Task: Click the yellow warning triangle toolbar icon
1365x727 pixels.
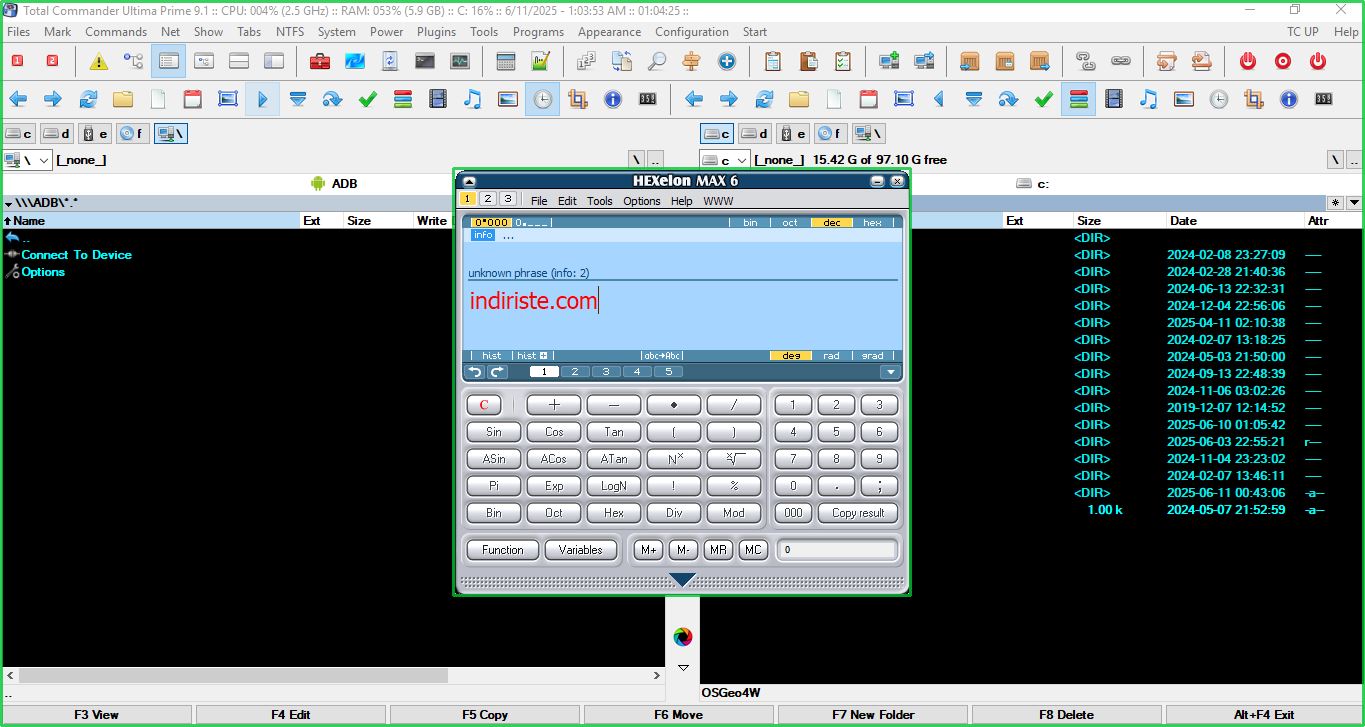Action: tap(98, 61)
